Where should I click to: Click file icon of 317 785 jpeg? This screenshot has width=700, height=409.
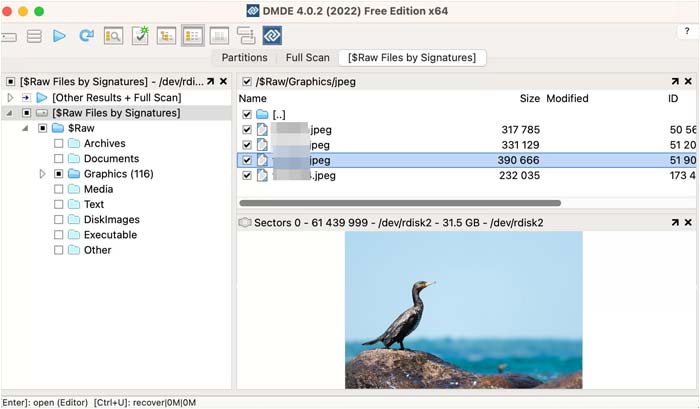pos(262,129)
